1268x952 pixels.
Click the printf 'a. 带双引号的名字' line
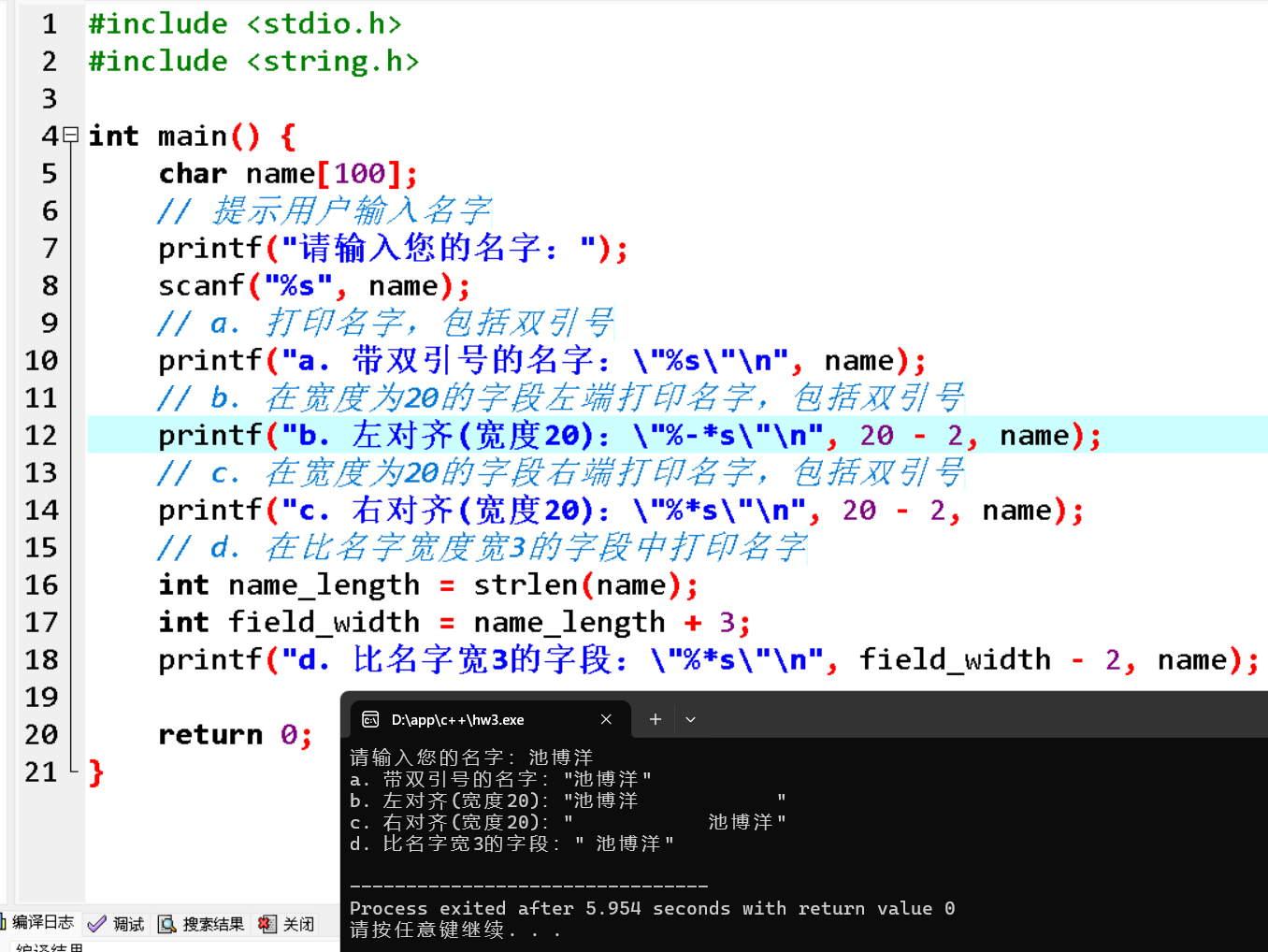click(542, 360)
